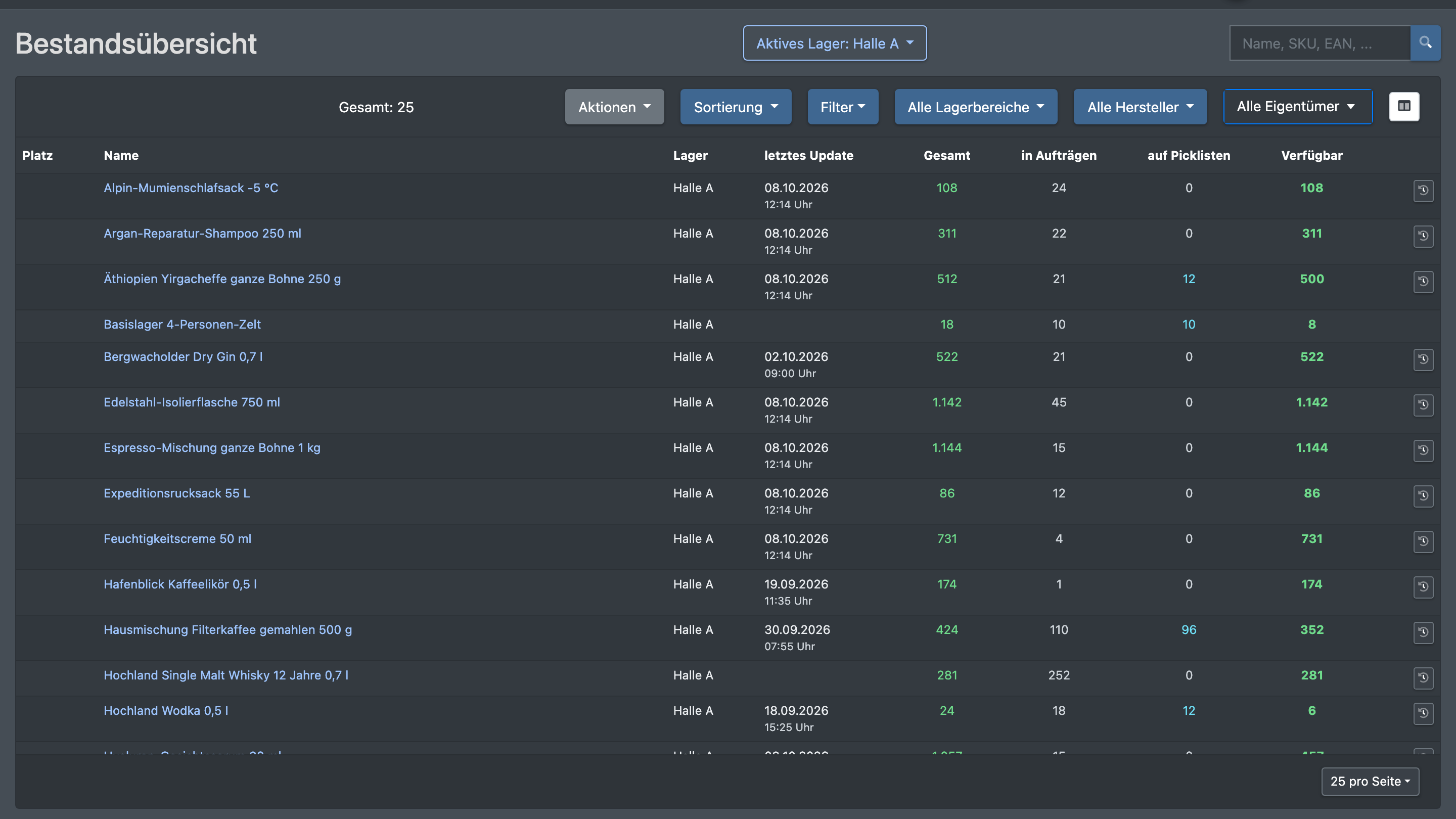Open history for Feuchtigkeitscreme 50 ml row

pos(1423,541)
